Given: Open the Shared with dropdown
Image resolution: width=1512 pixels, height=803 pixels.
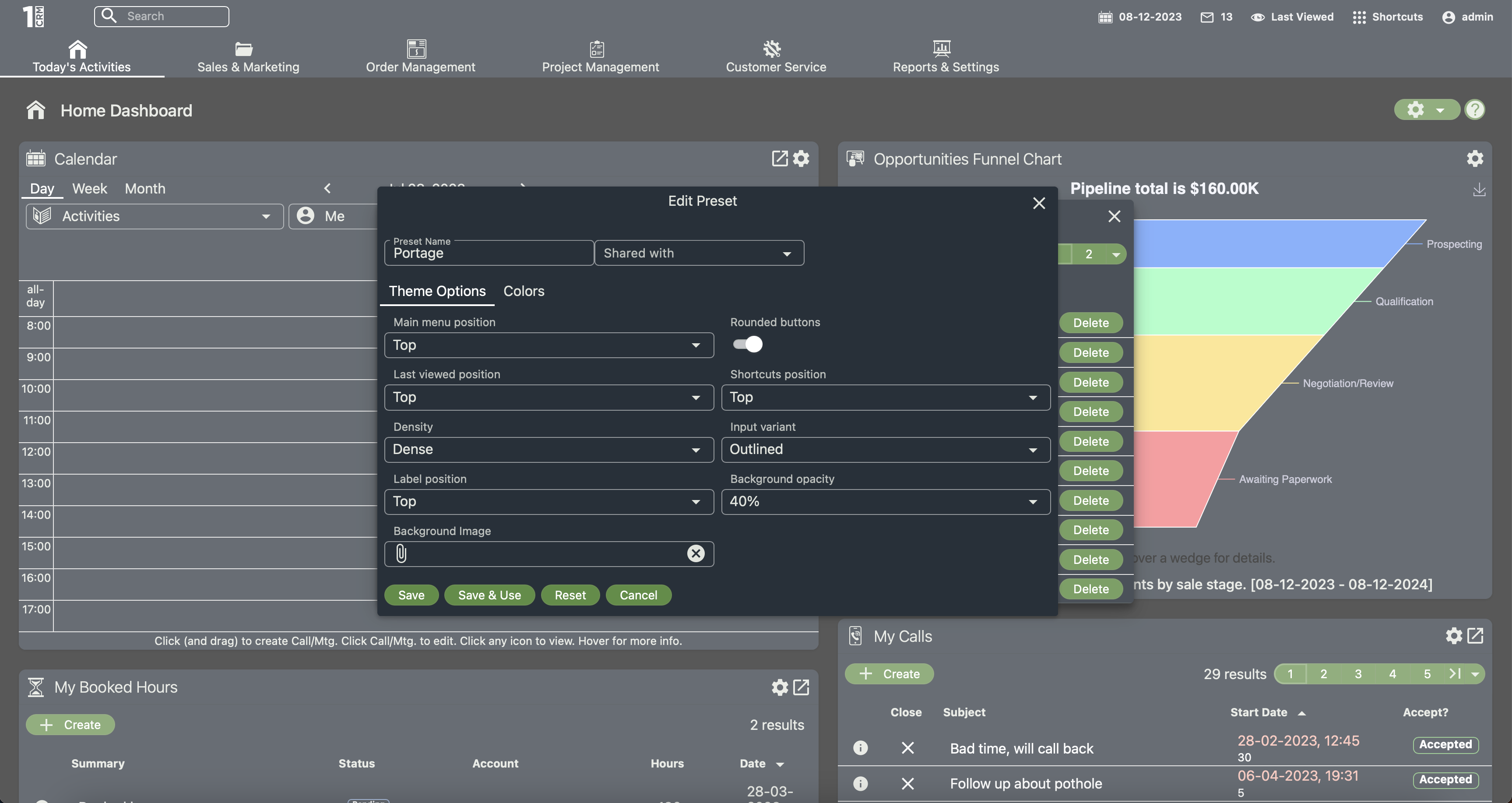Looking at the screenshot, I should [699, 254].
